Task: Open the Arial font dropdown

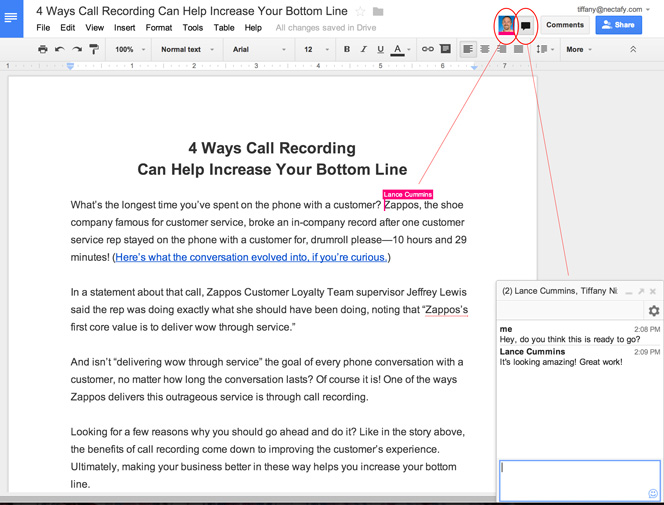Action: coord(259,49)
